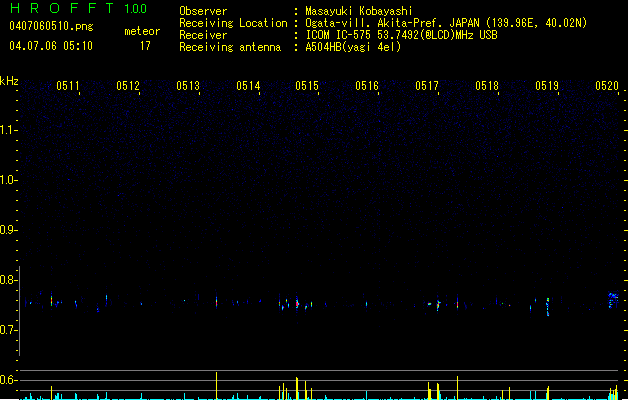The width and height of the screenshot is (629, 400).
Task: Click the observer name Masayuki Kobayashi
Action: click(x=359, y=11)
